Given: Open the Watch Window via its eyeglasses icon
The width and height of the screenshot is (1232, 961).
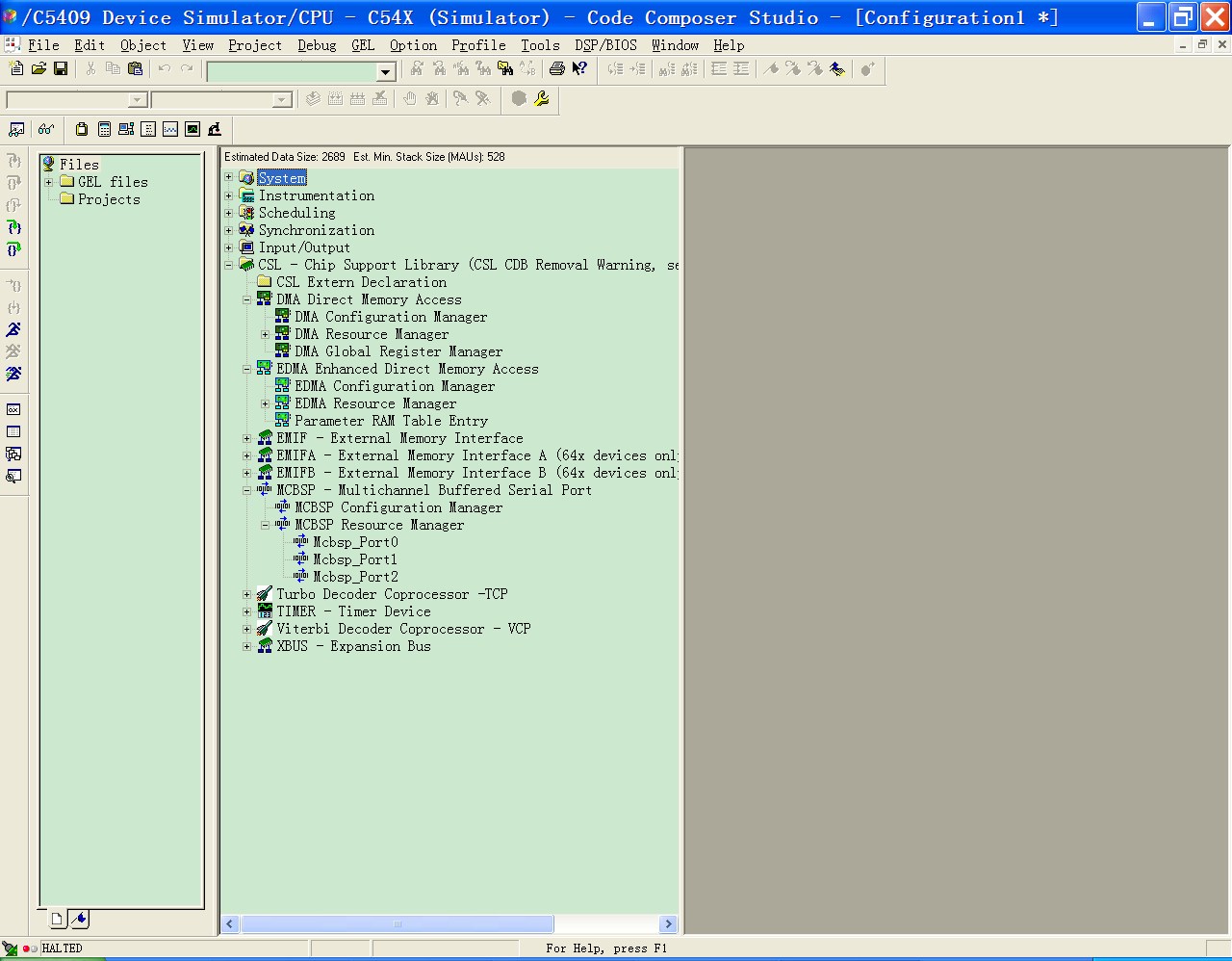Looking at the screenshot, I should (46, 129).
